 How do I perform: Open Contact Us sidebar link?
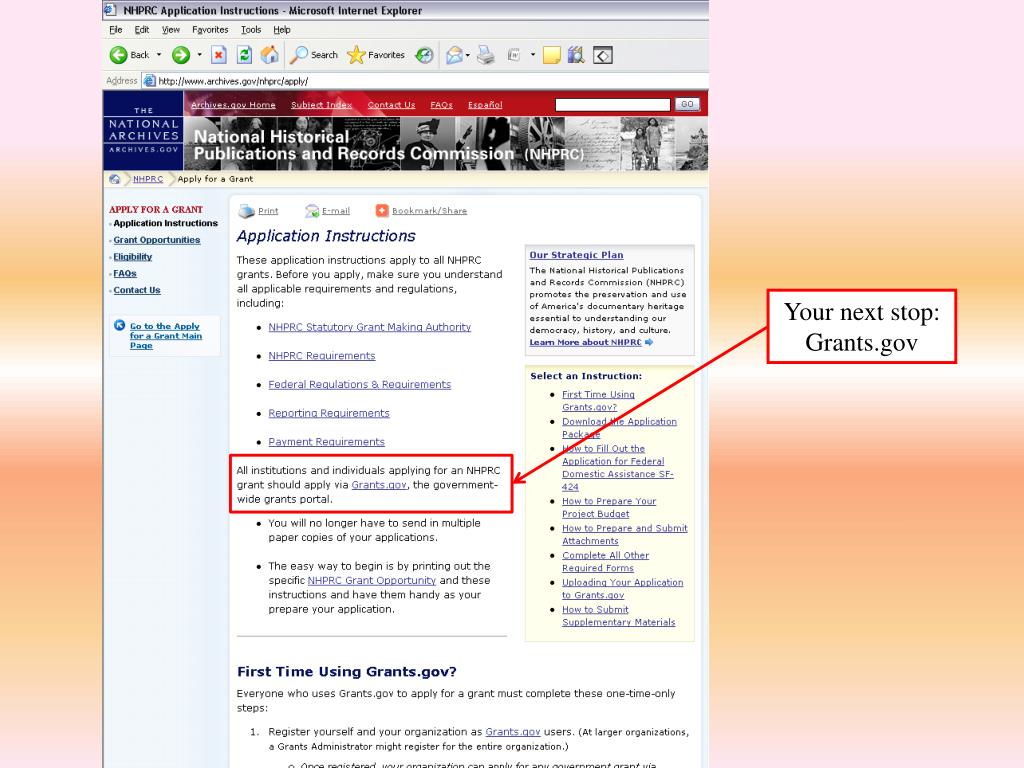[137, 291]
